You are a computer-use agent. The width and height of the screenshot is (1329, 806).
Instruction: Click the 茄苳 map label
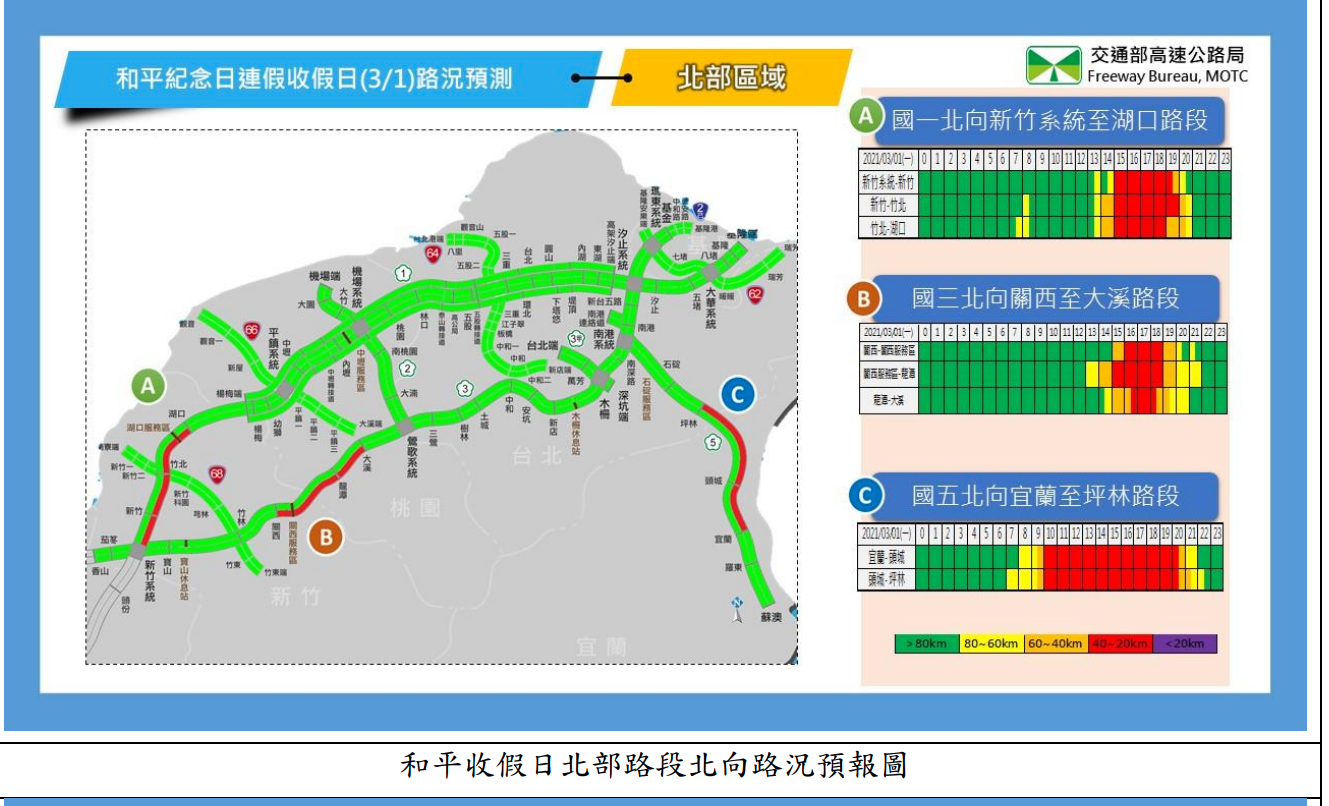point(109,538)
